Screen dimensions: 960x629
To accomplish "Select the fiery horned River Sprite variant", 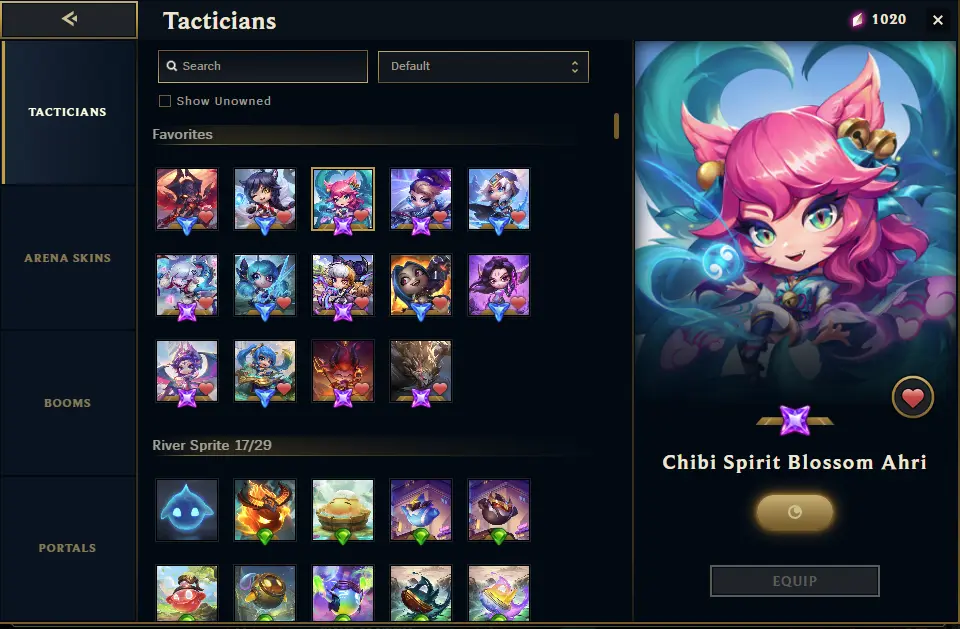I will [264, 510].
